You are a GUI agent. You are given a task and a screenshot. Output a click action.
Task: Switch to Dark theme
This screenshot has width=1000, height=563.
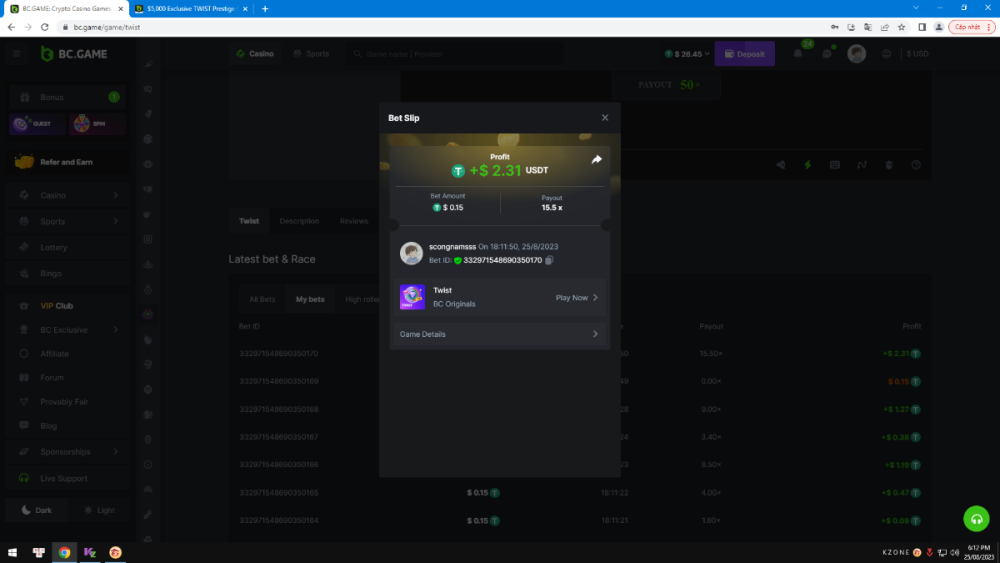coord(36,510)
